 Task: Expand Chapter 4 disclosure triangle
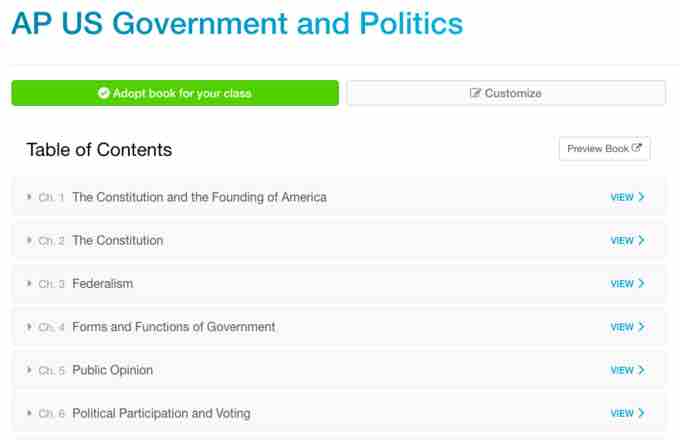[x=30, y=326]
